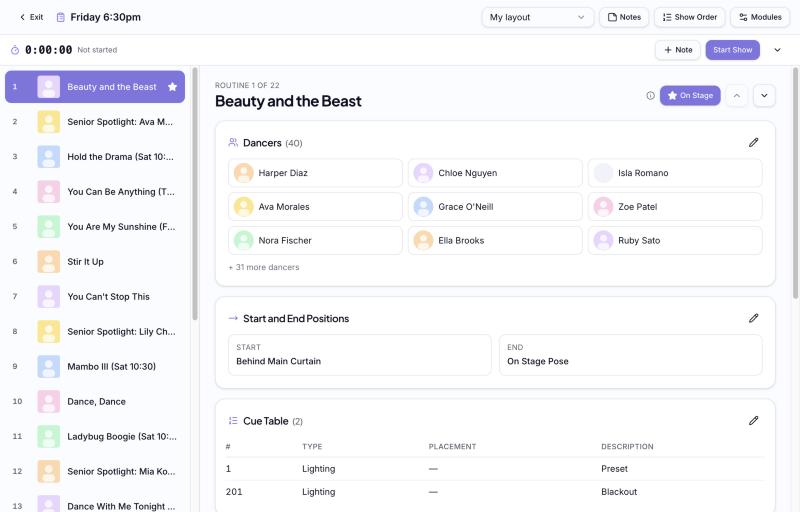Image resolution: width=800 pixels, height=512 pixels.
Task: Click the clipboard icon next to Friday 6:30pm
Action: pyautogui.click(x=60, y=17)
